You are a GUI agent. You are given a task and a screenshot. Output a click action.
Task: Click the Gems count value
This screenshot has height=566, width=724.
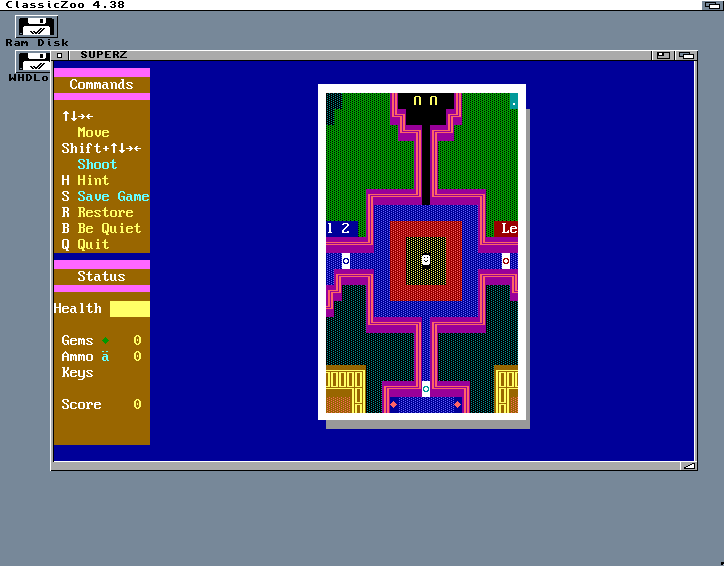(137, 340)
